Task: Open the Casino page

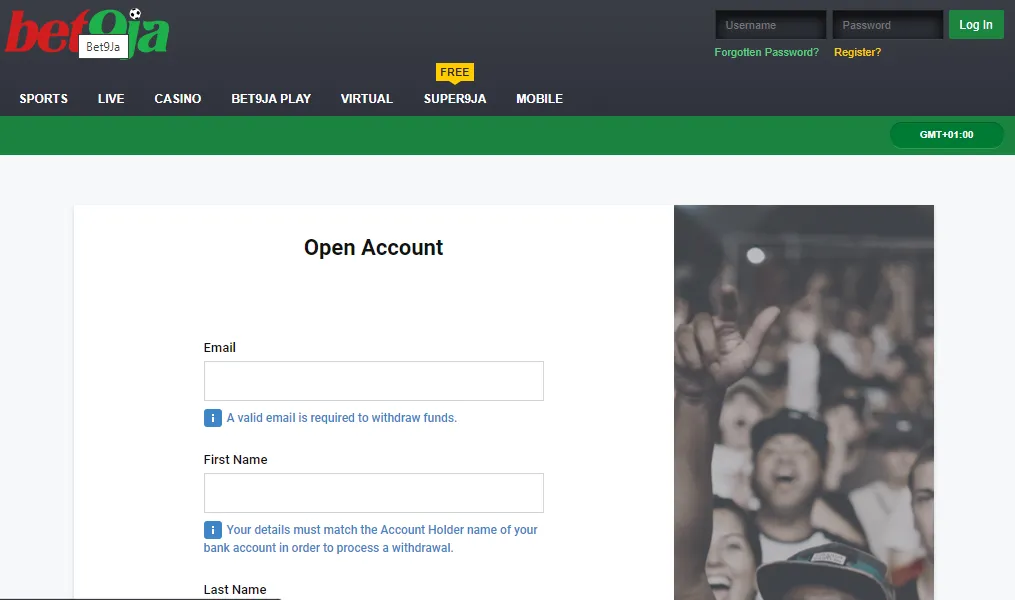Action: [177, 99]
